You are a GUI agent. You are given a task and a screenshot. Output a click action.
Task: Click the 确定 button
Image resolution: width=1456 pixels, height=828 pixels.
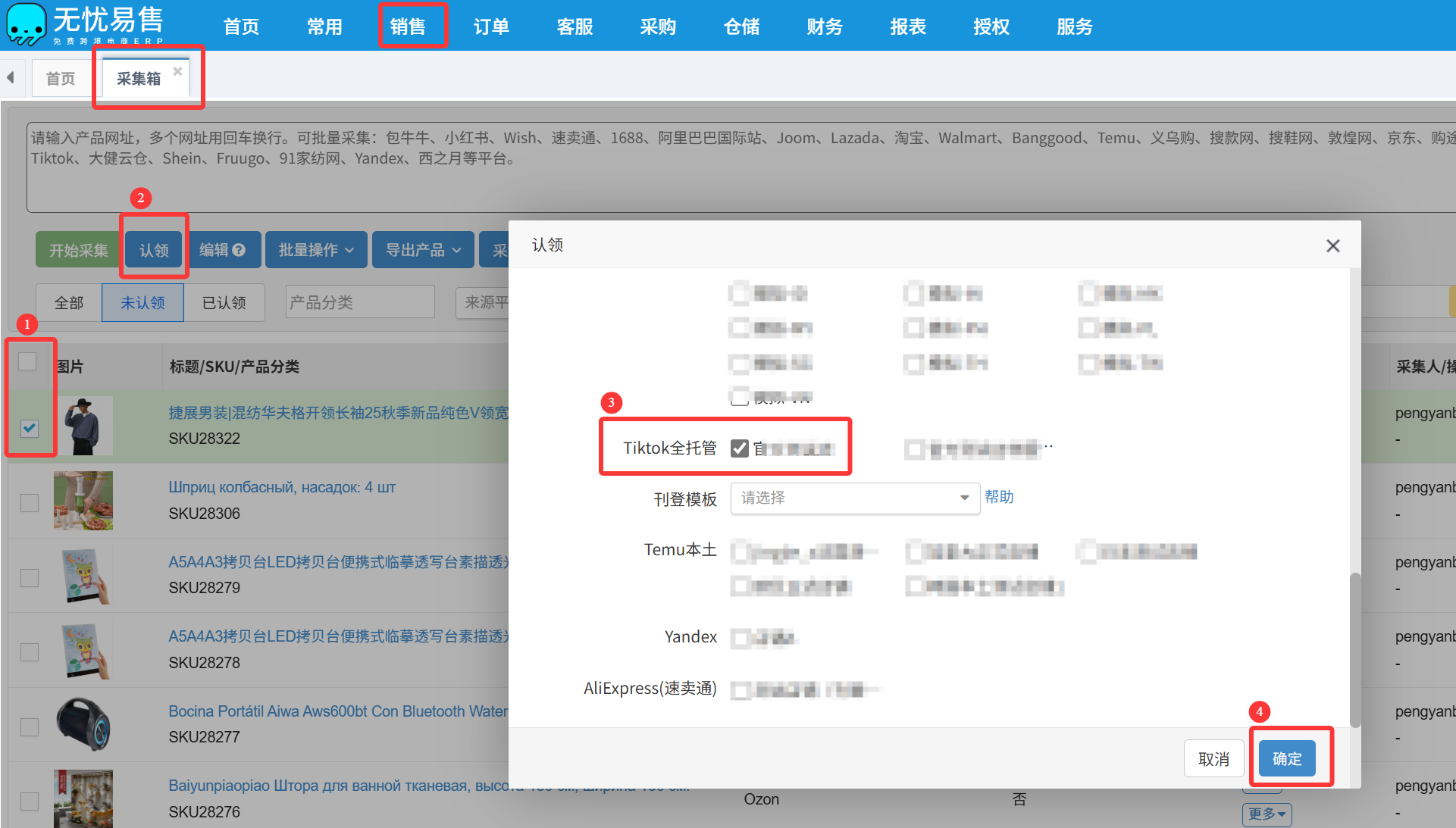1286,758
